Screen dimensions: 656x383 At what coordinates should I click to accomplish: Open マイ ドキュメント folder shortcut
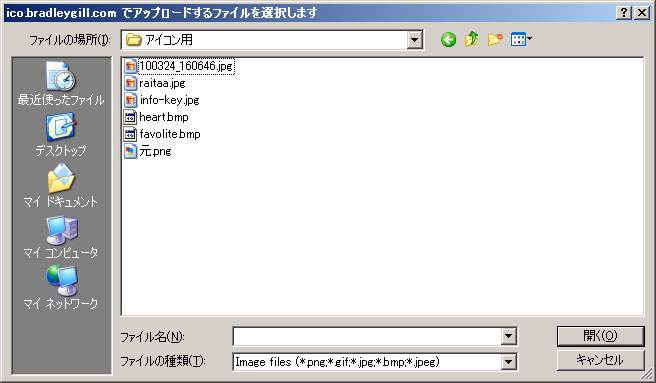[x=61, y=185]
